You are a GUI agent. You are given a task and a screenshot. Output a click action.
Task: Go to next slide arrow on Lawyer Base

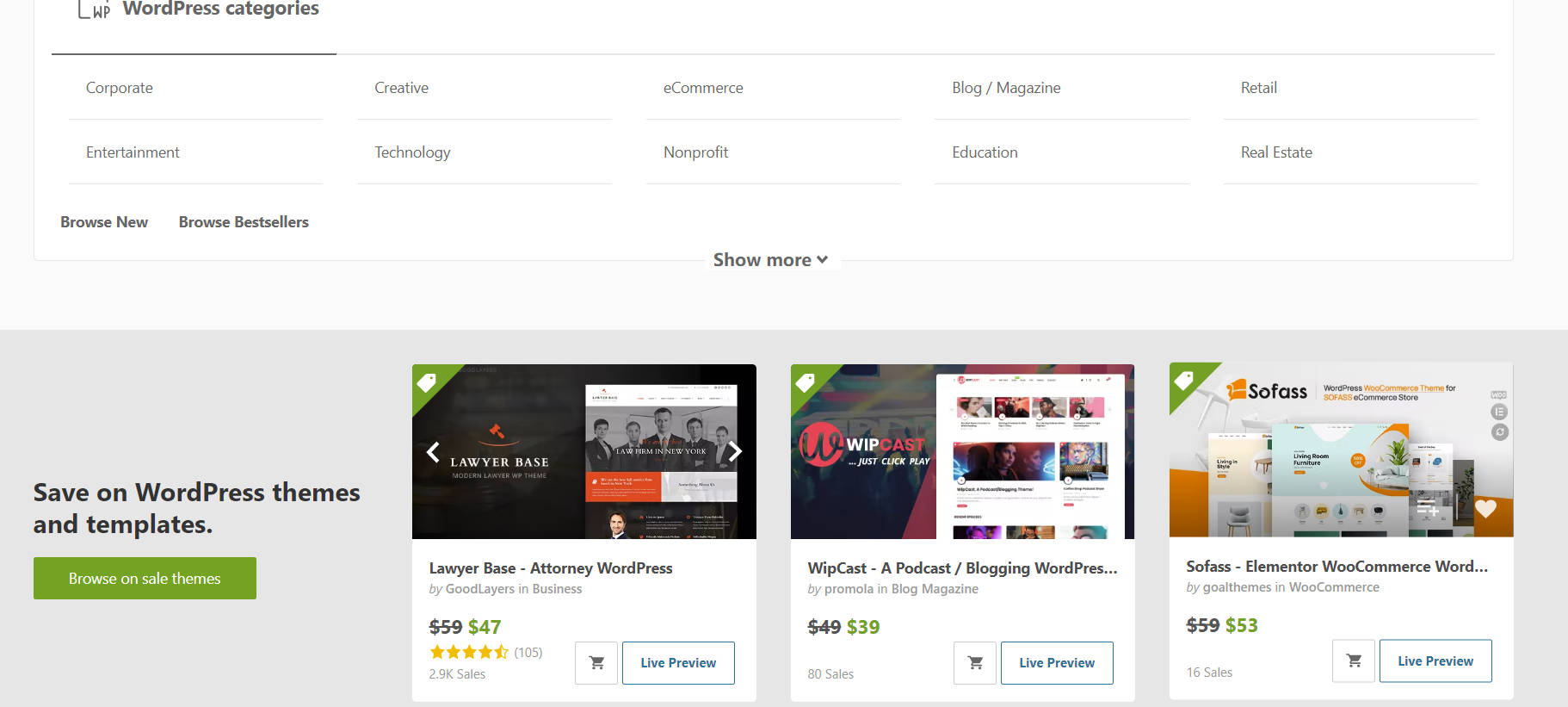[x=735, y=452]
